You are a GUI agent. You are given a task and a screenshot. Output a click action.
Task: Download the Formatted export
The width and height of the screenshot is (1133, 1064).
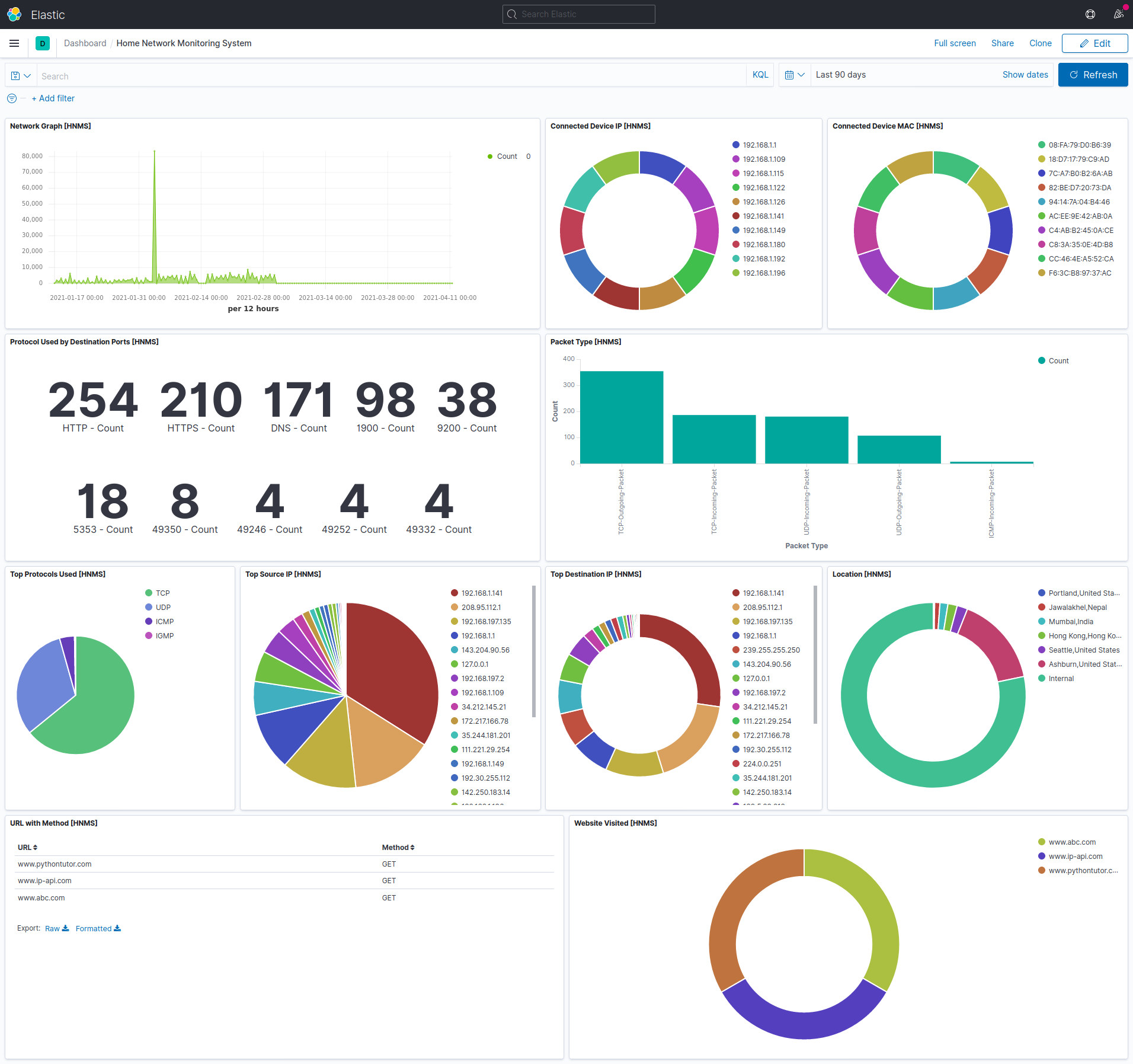pos(98,928)
